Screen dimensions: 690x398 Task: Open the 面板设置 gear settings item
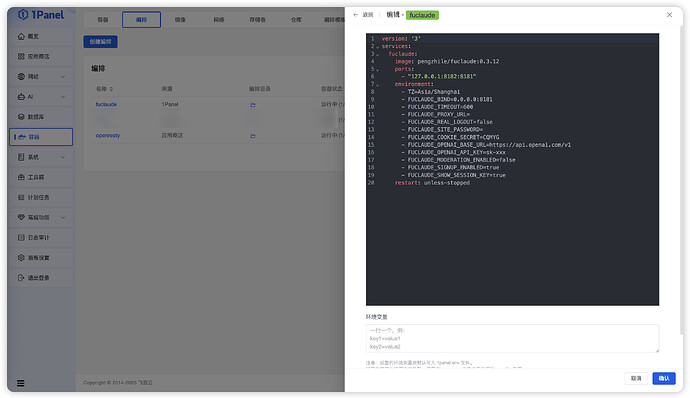click(41, 258)
